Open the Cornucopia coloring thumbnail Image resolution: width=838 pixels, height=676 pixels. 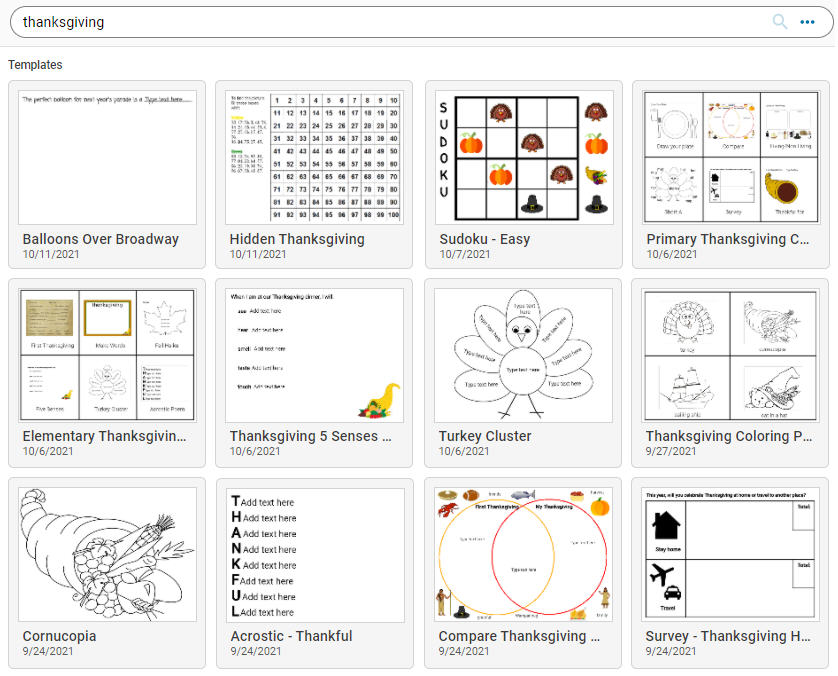(107, 555)
